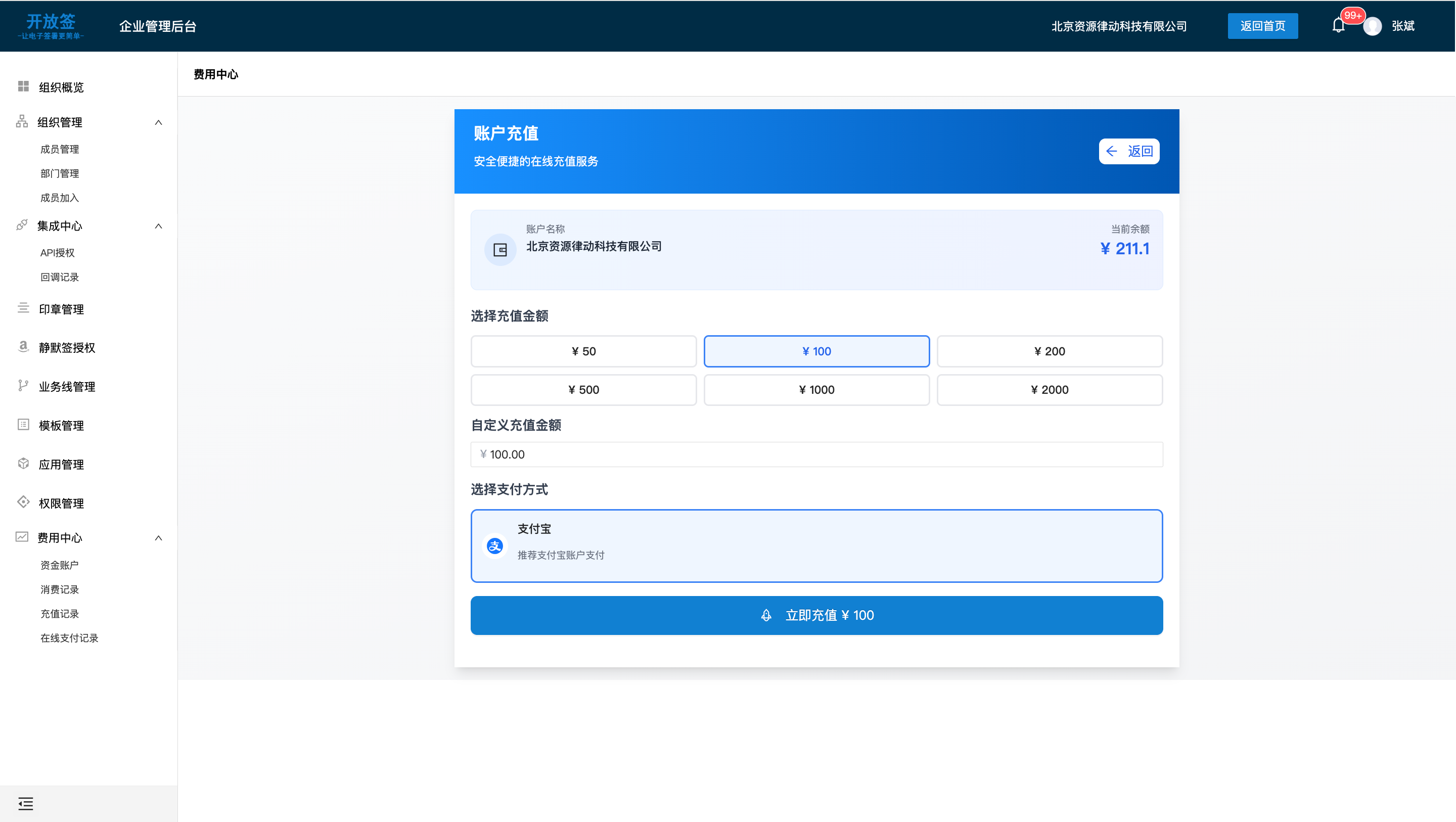Open 充值记录 in the sidebar
The height and width of the screenshot is (822, 1456).
click(x=59, y=614)
